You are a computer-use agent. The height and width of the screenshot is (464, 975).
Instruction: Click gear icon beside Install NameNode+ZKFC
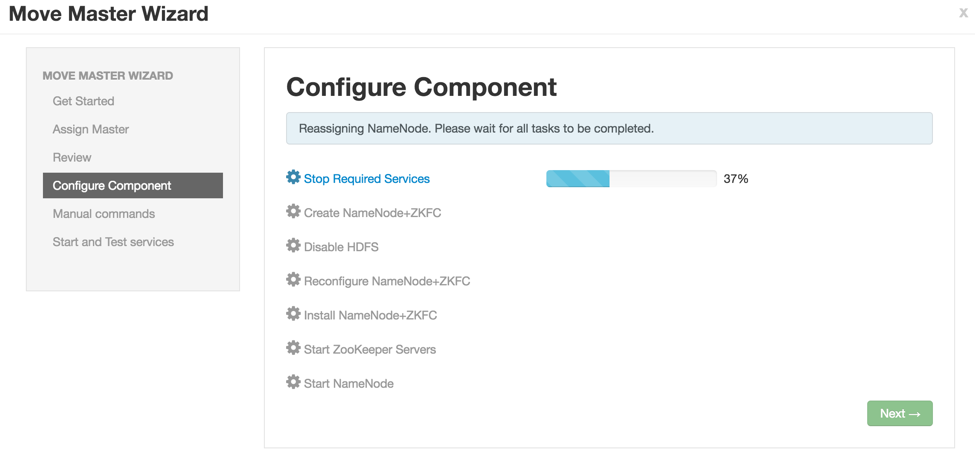[293, 314]
